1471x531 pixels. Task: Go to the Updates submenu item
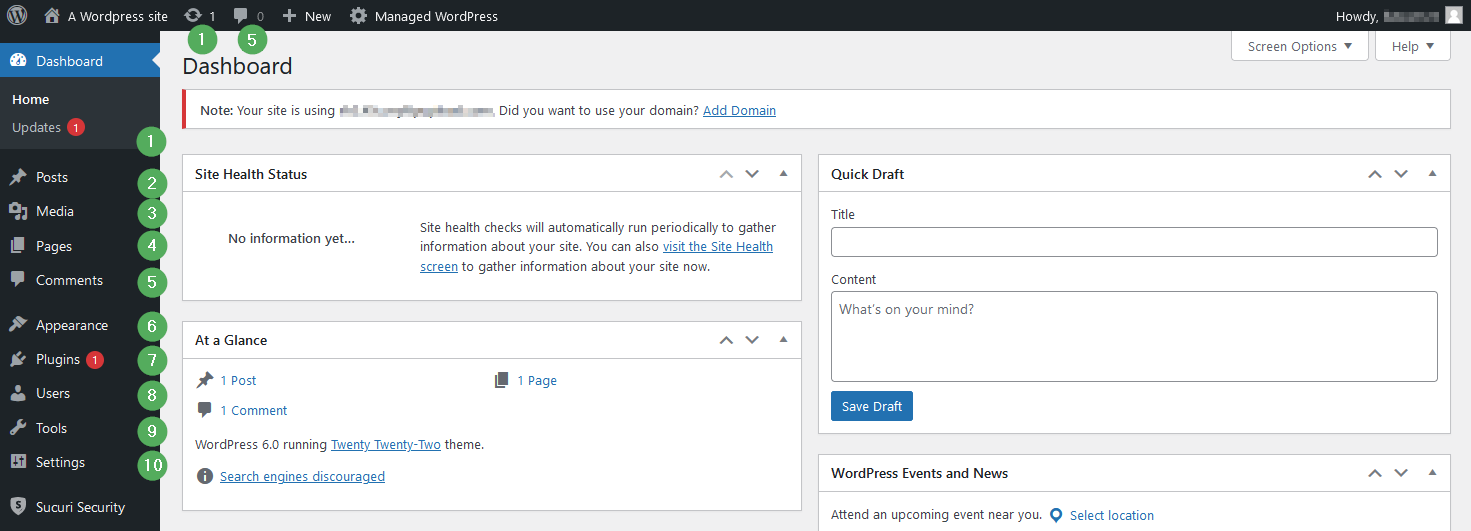tap(48, 127)
